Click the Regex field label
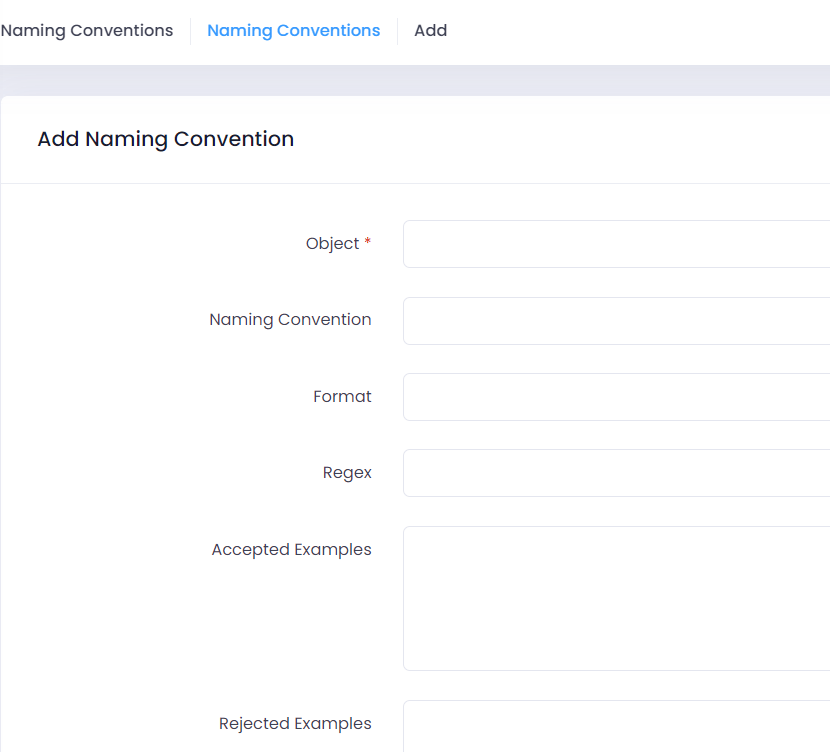 pos(347,473)
